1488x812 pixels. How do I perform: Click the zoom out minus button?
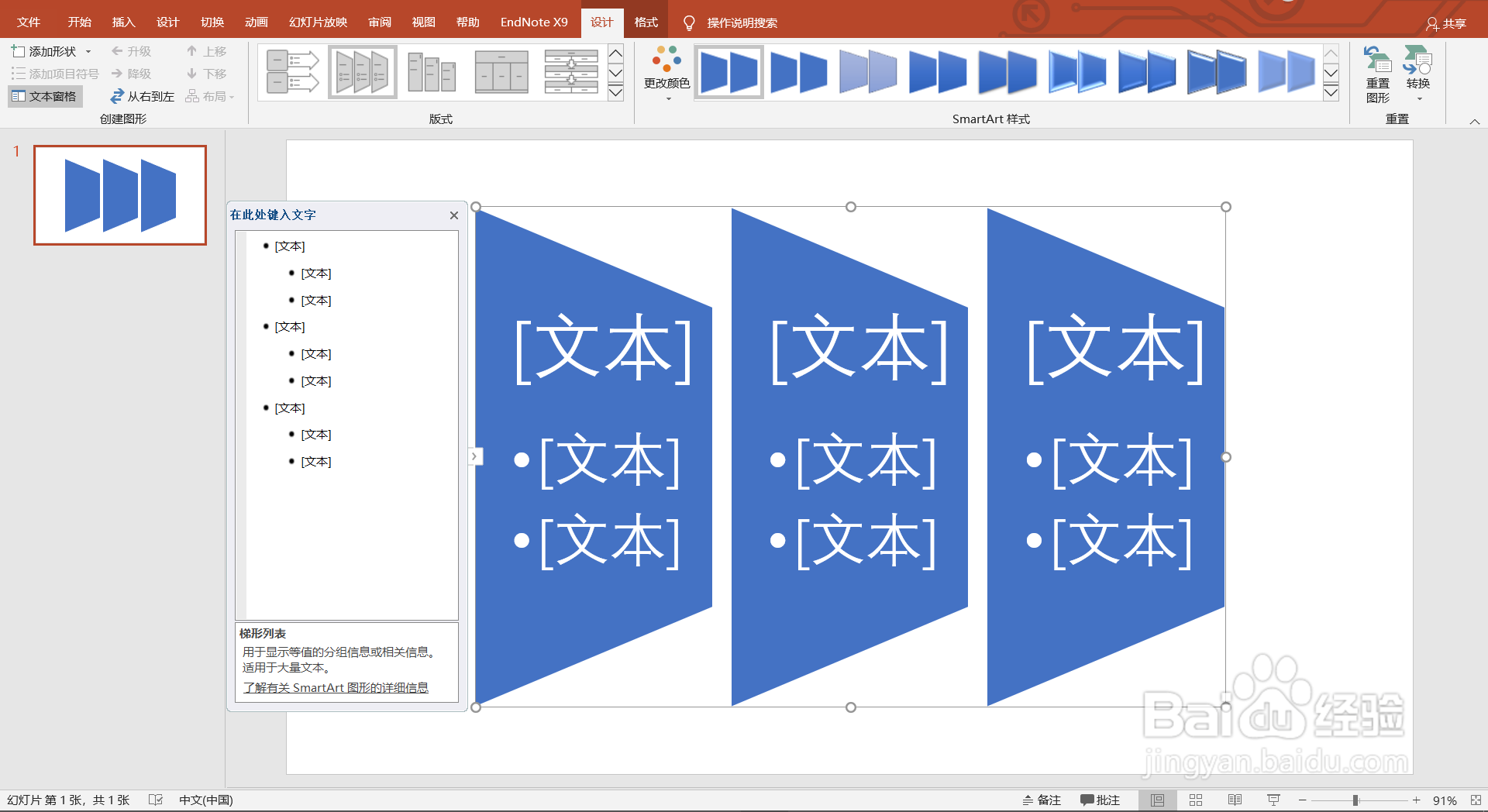(x=1303, y=800)
